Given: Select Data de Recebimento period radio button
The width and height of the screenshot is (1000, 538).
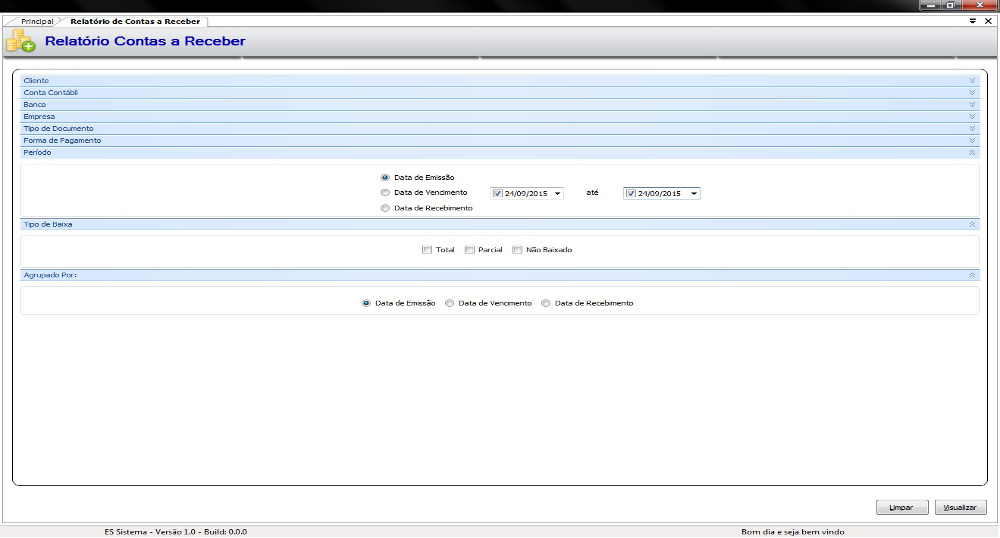Looking at the screenshot, I should (x=385, y=208).
